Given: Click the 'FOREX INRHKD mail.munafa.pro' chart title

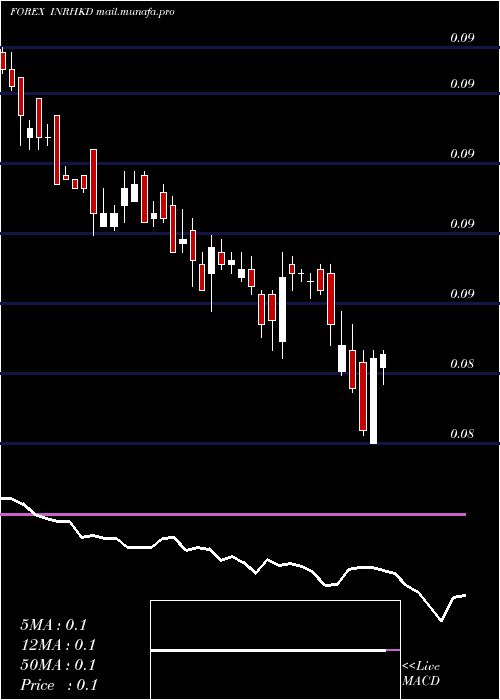Looking at the screenshot, I should pyautogui.click(x=92, y=12).
